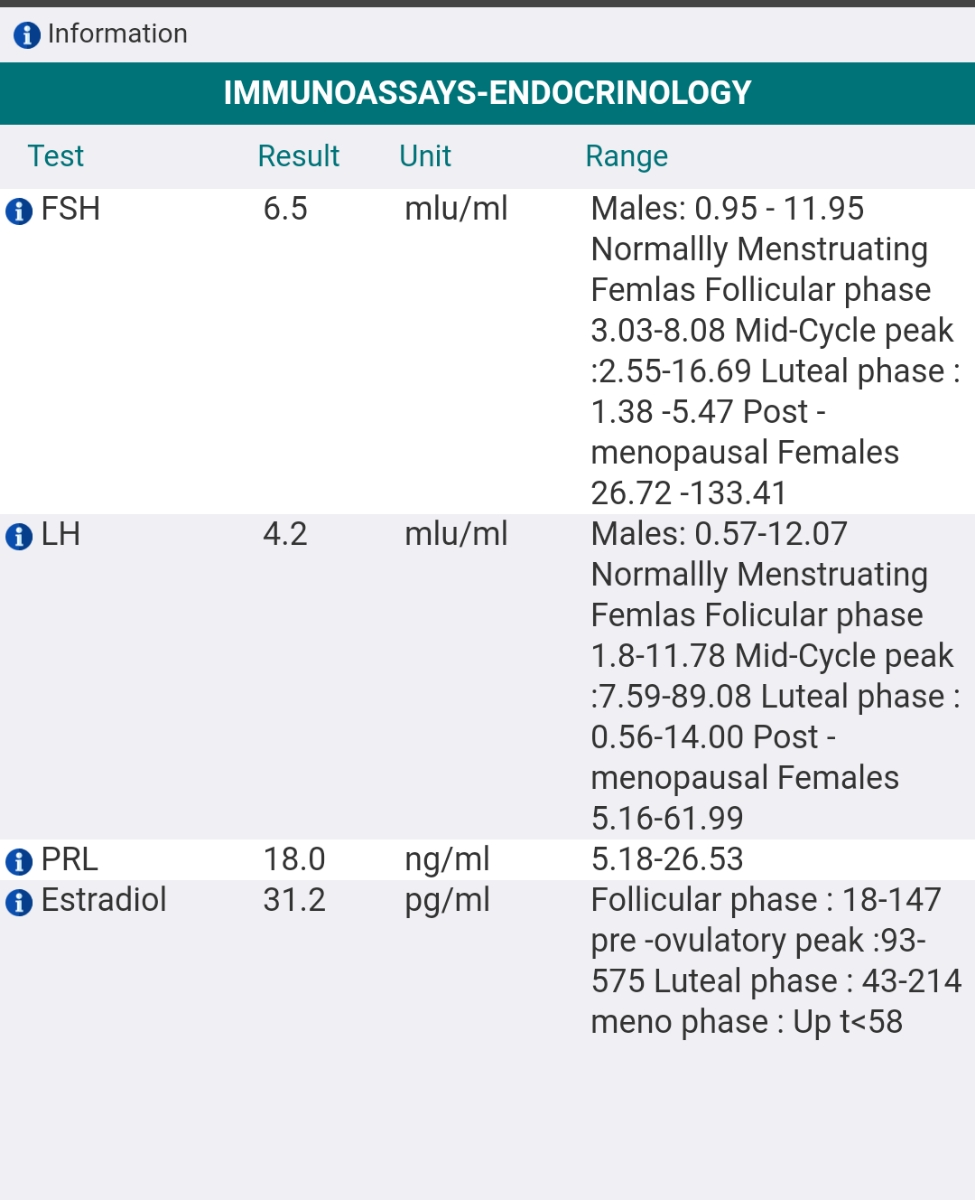Select the PRL test name
This screenshot has height=1200, width=975.
tap(69, 859)
